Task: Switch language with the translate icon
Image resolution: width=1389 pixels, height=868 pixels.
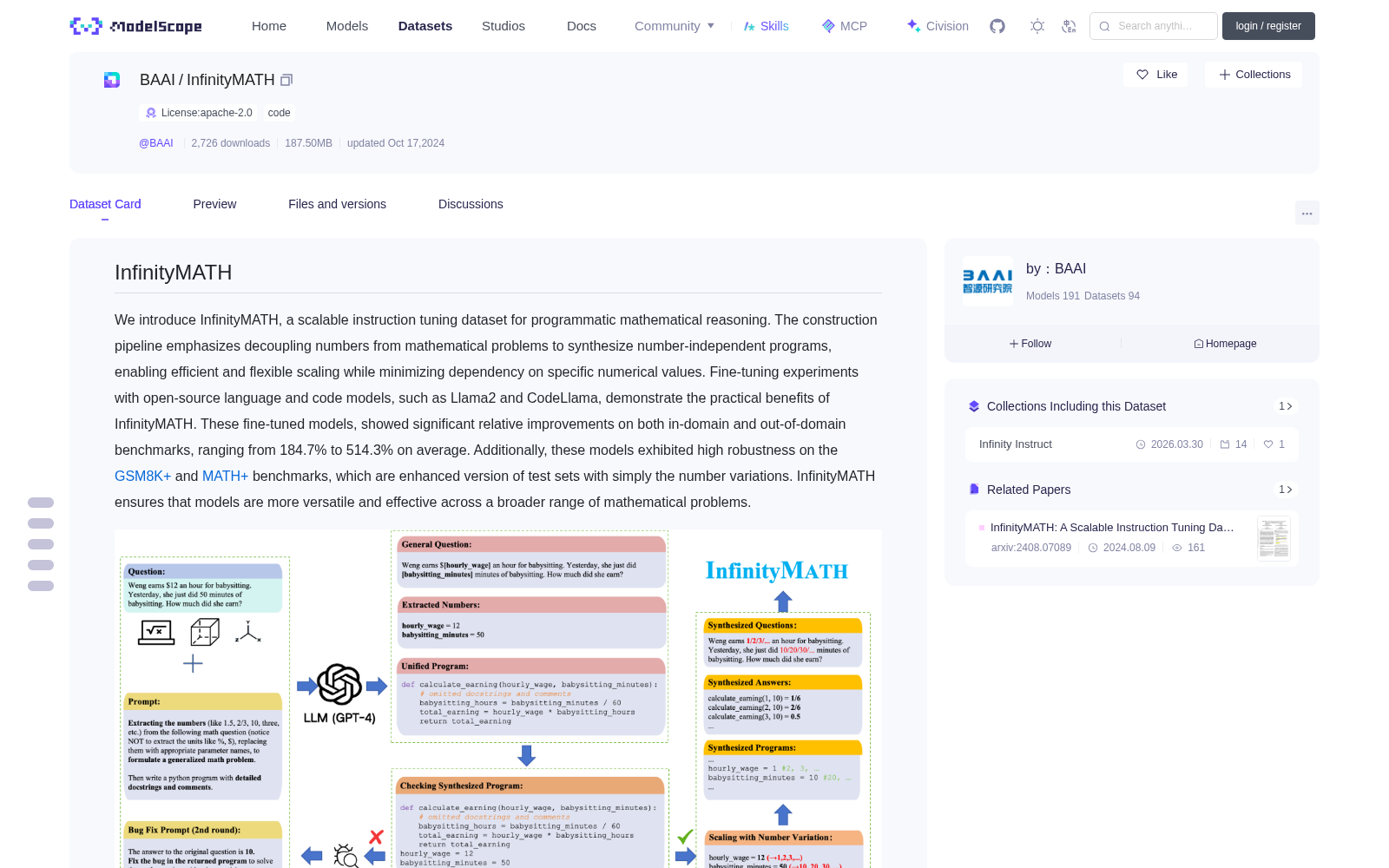Action: pos(1070,26)
